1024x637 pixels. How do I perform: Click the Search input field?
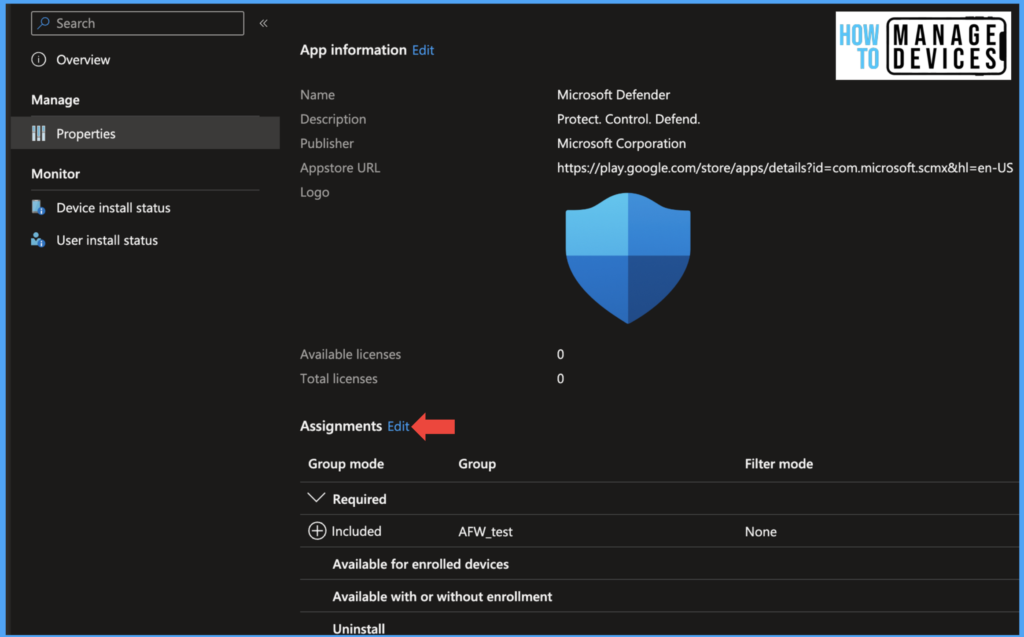pyautogui.click(x=137, y=24)
